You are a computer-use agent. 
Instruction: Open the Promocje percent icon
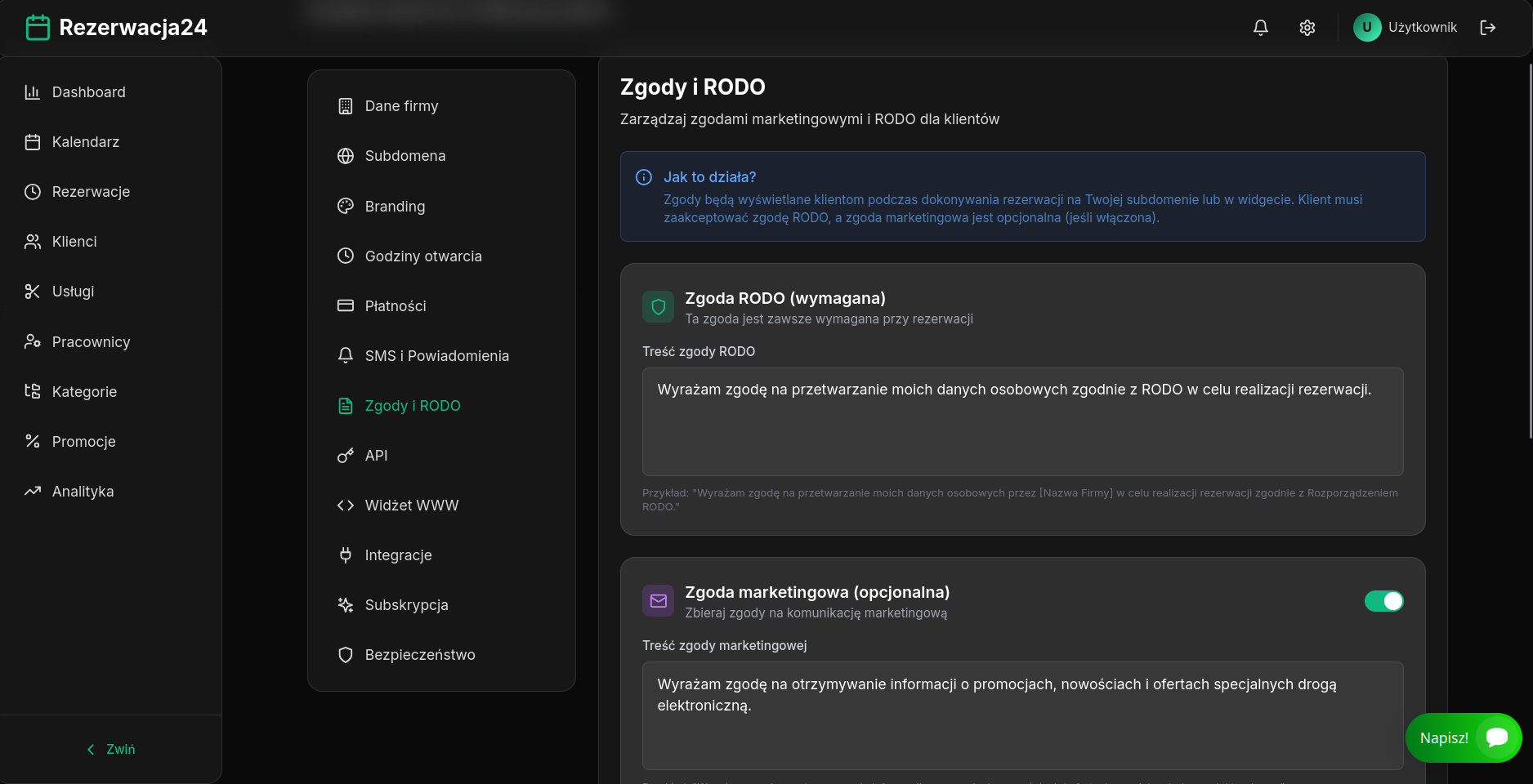click(33, 441)
